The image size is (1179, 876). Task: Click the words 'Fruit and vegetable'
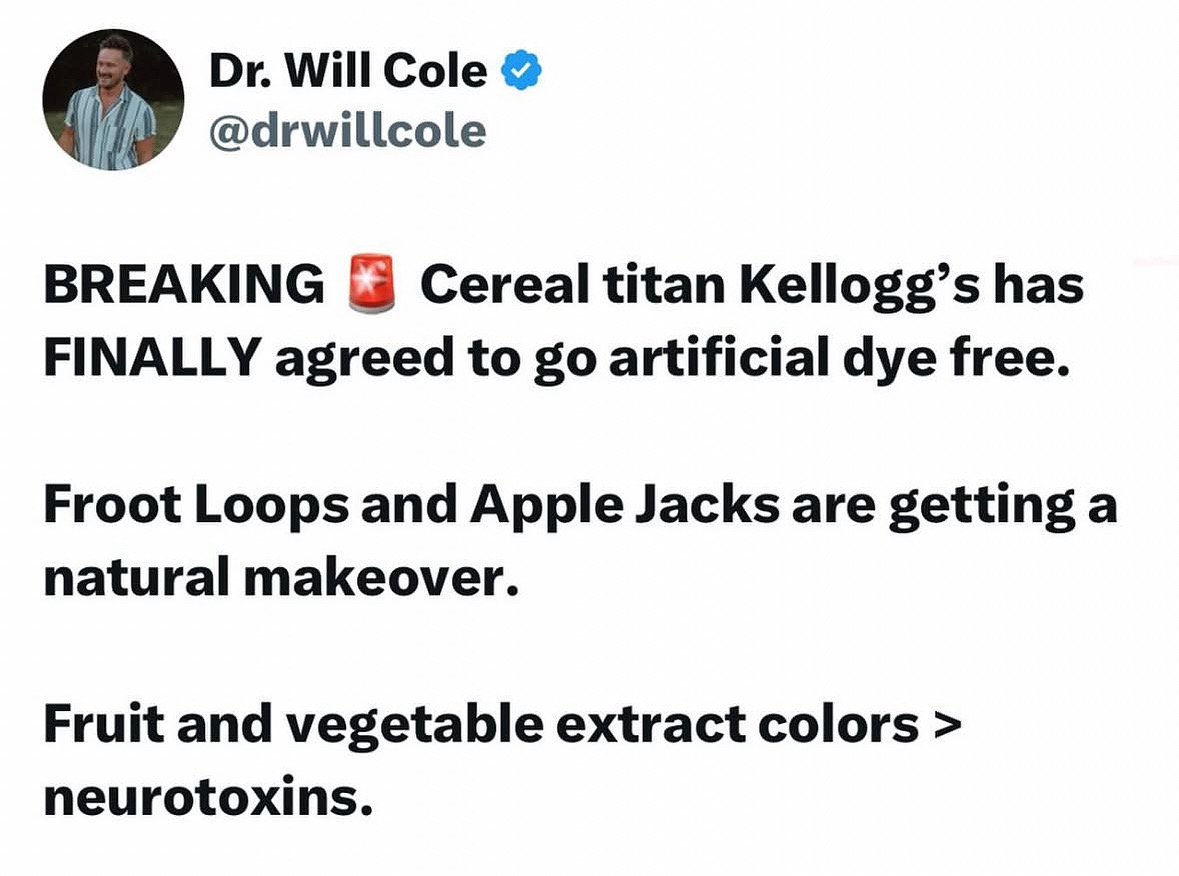tap(294, 726)
